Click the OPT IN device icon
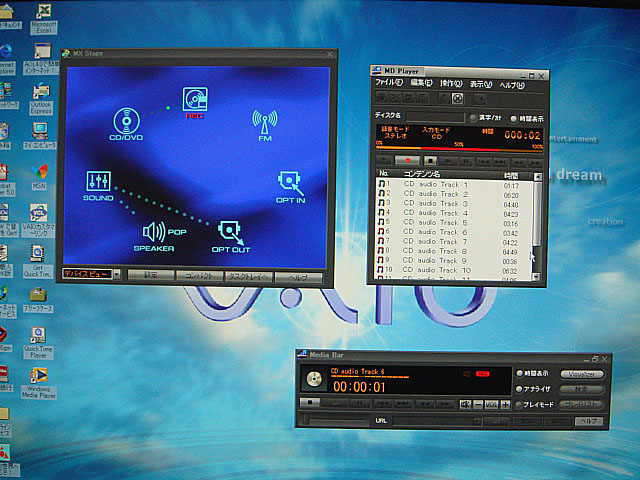 pos(290,182)
